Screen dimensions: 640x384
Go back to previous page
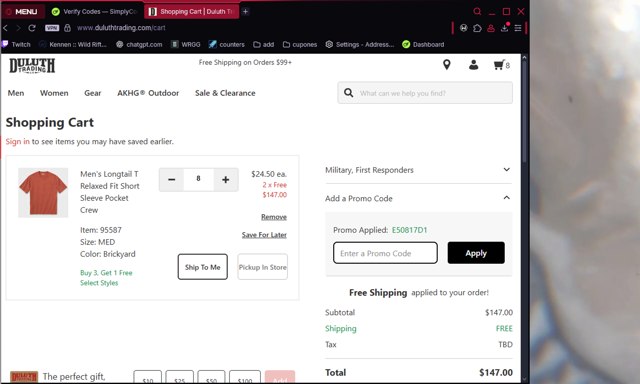(x=5, y=28)
